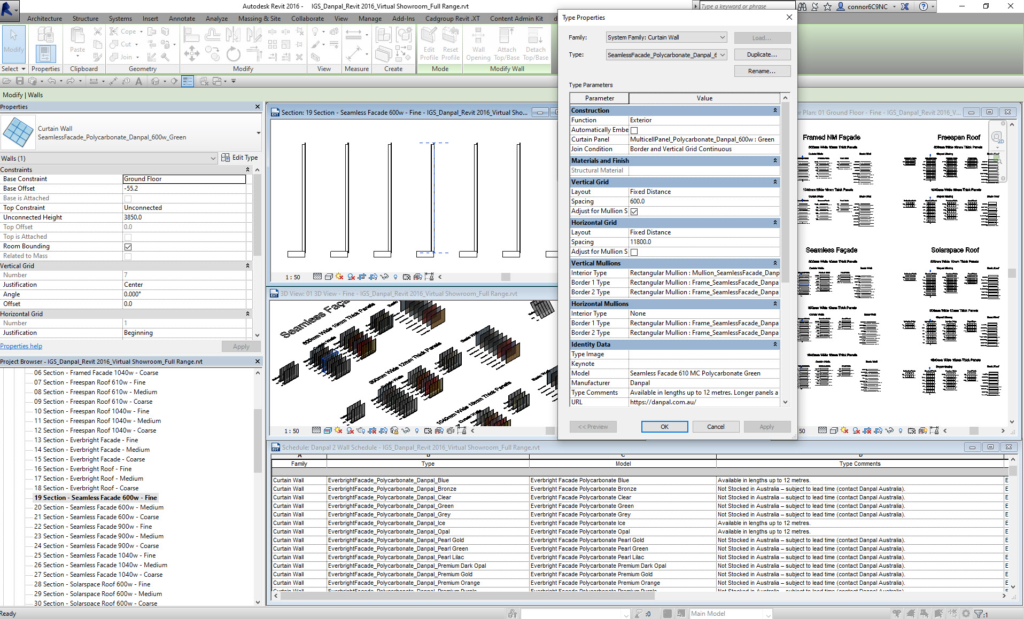Click the Base Constraint value field
This screenshot has height=619, width=1024.
point(184,179)
